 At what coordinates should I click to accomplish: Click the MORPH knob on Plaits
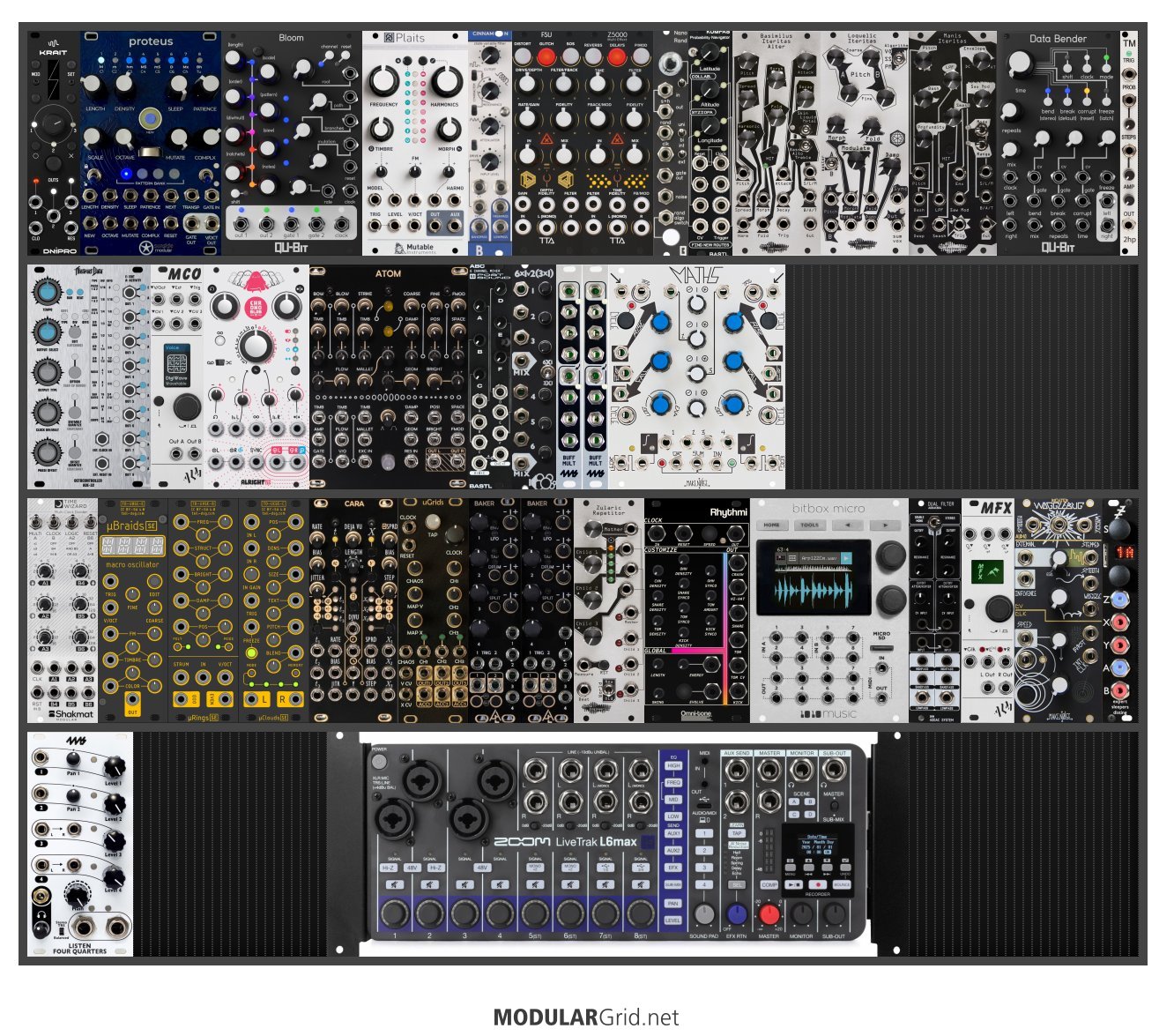[449, 130]
